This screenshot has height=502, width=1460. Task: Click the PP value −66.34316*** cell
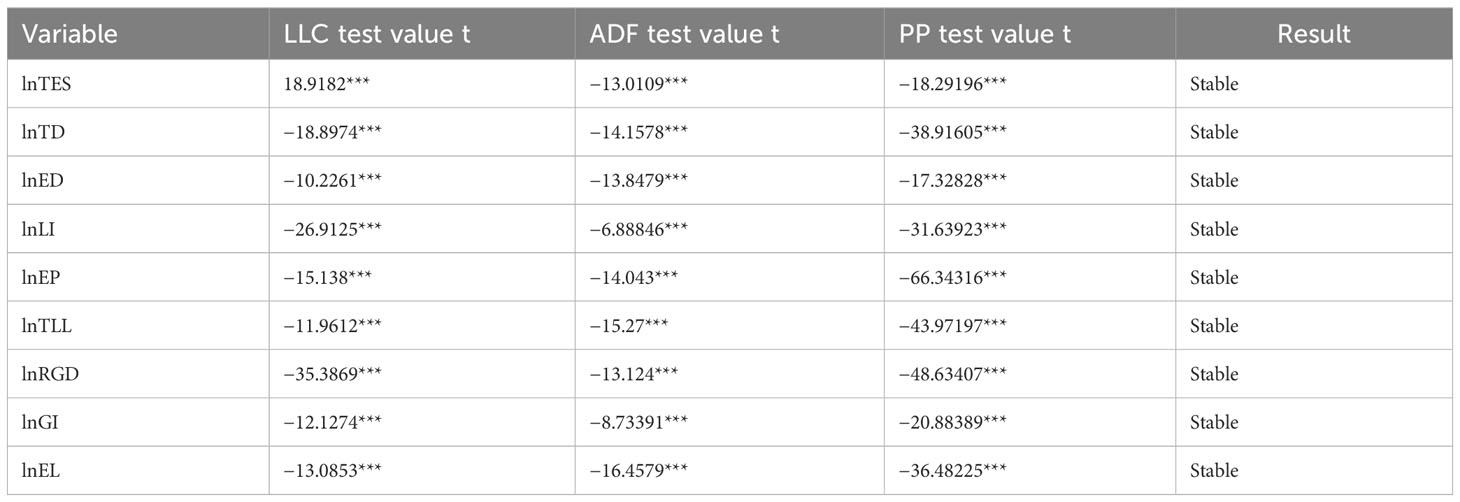click(x=952, y=278)
